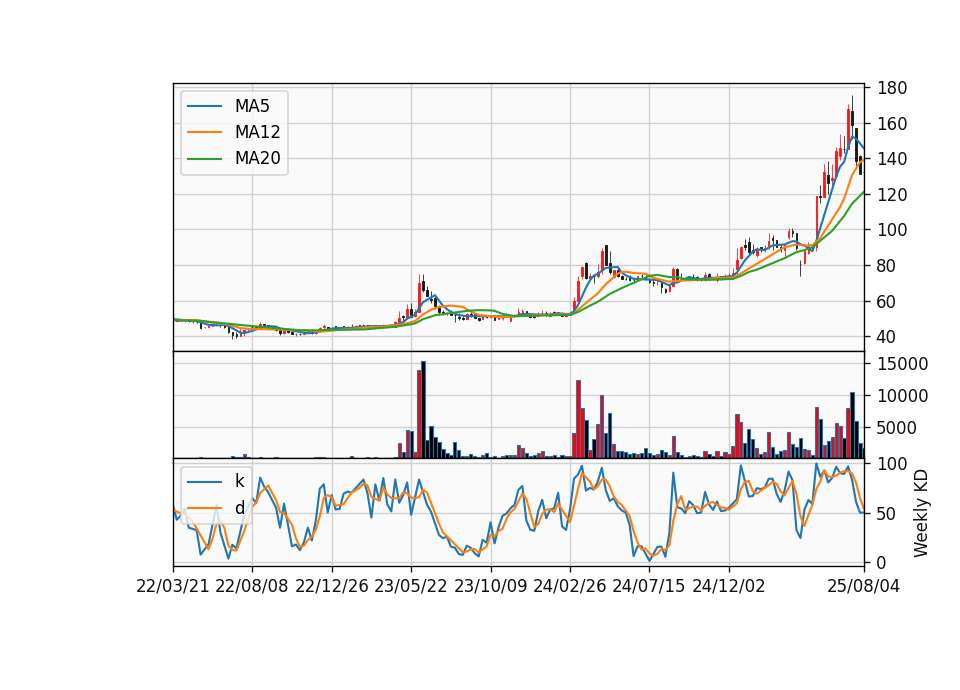Click the 22/08/08 date label
960x690 pixels.
(x=252, y=586)
